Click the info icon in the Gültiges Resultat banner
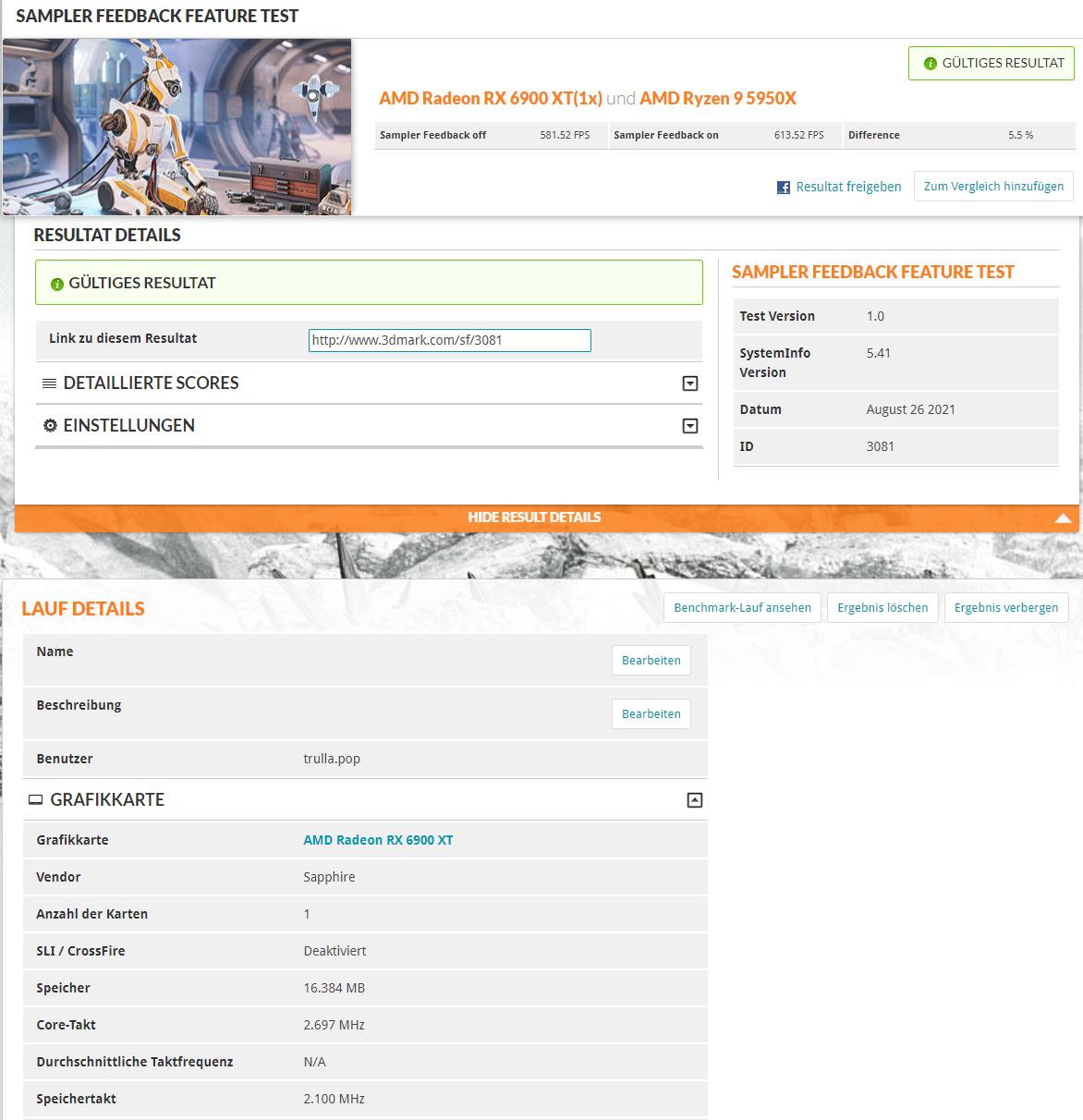Viewport: 1083px width, 1120px height. (57, 285)
